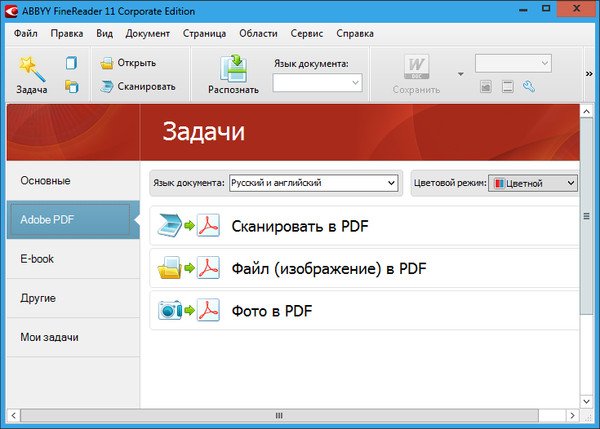Screen dimensions: 600x429
Task: Click the vertical scrollbar thumb
Action: [x=586, y=216]
